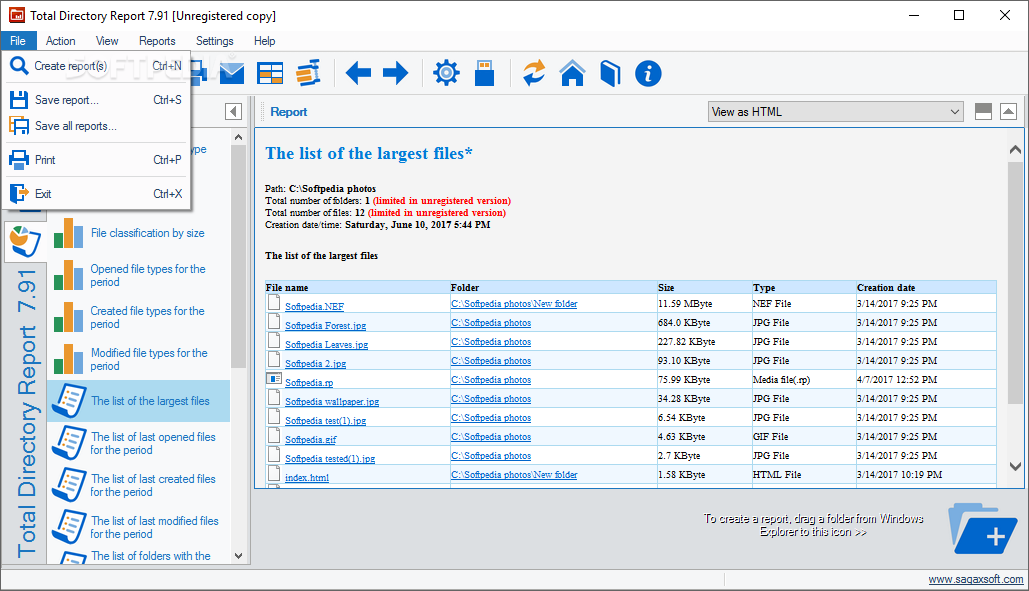Select The list of the largest files
The image size is (1029, 591).
138,401
